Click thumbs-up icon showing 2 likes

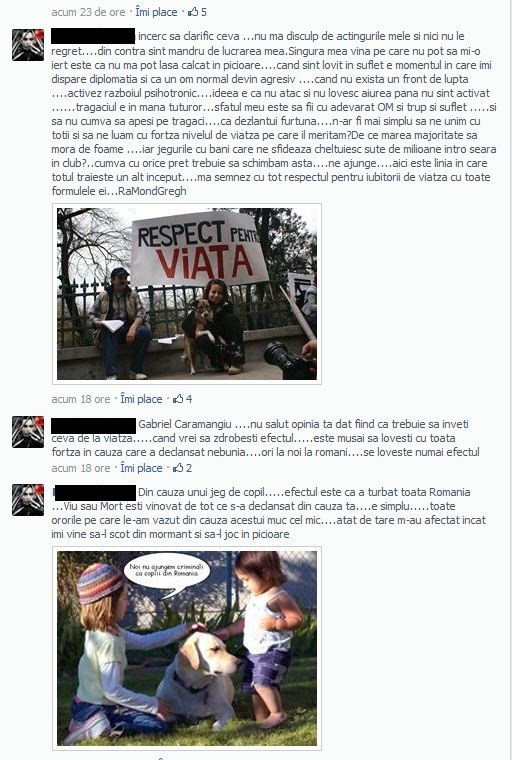(x=178, y=468)
